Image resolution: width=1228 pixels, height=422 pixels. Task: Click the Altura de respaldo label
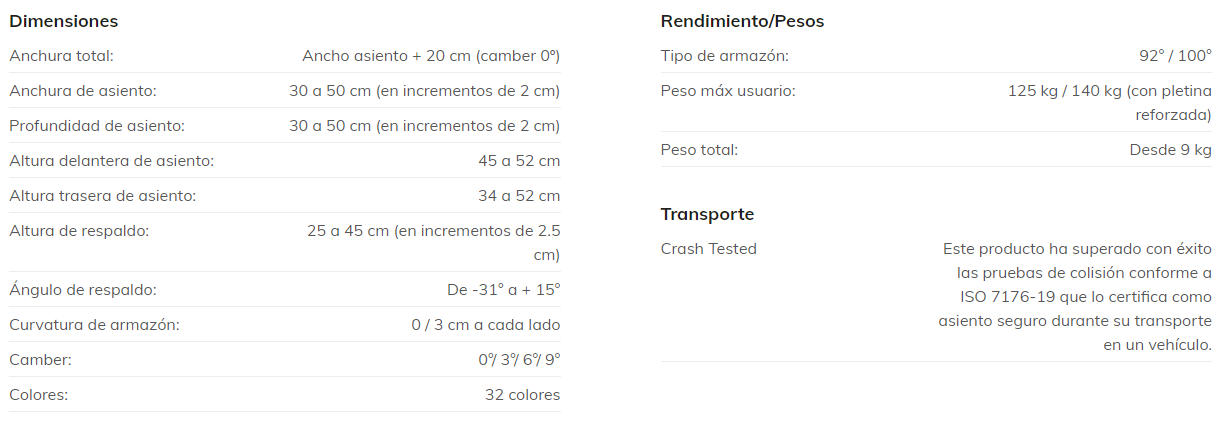(x=79, y=230)
